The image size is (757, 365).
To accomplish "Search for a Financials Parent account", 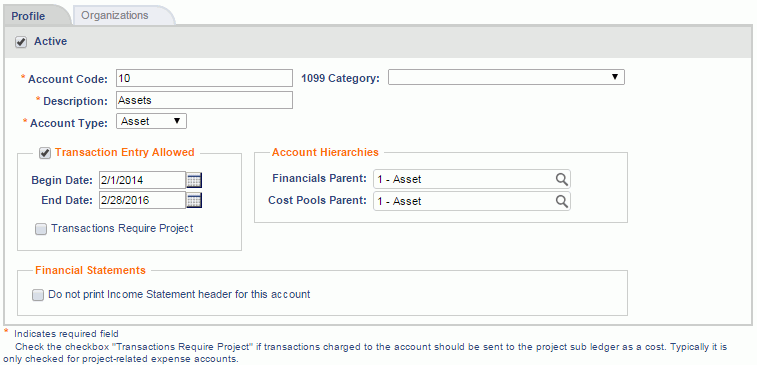I will pyautogui.click(x=561, y=179).
